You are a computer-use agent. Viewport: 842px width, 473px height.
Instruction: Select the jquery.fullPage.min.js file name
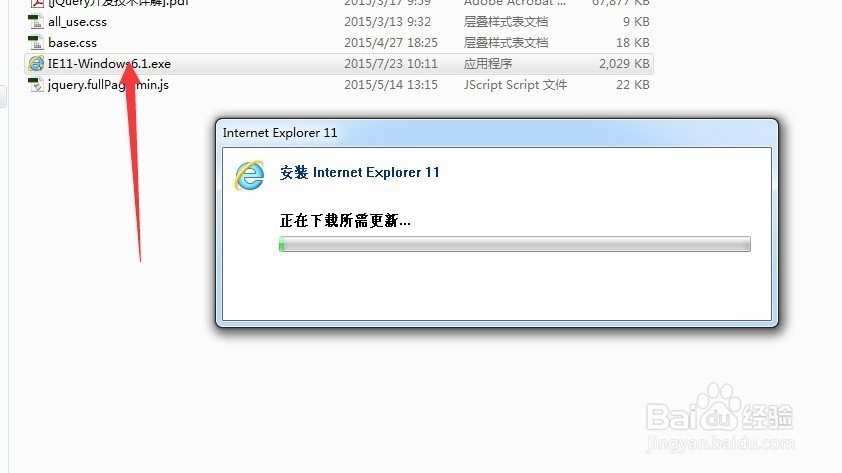click(108, 85)
